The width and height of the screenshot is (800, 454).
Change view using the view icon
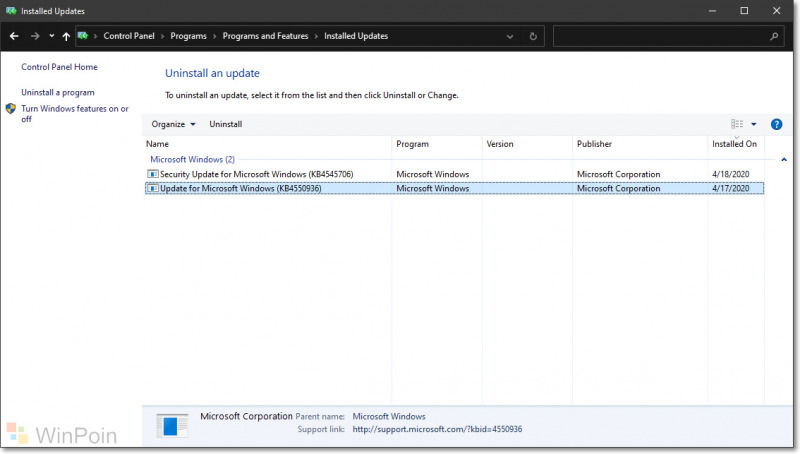(x=737, y=124)
